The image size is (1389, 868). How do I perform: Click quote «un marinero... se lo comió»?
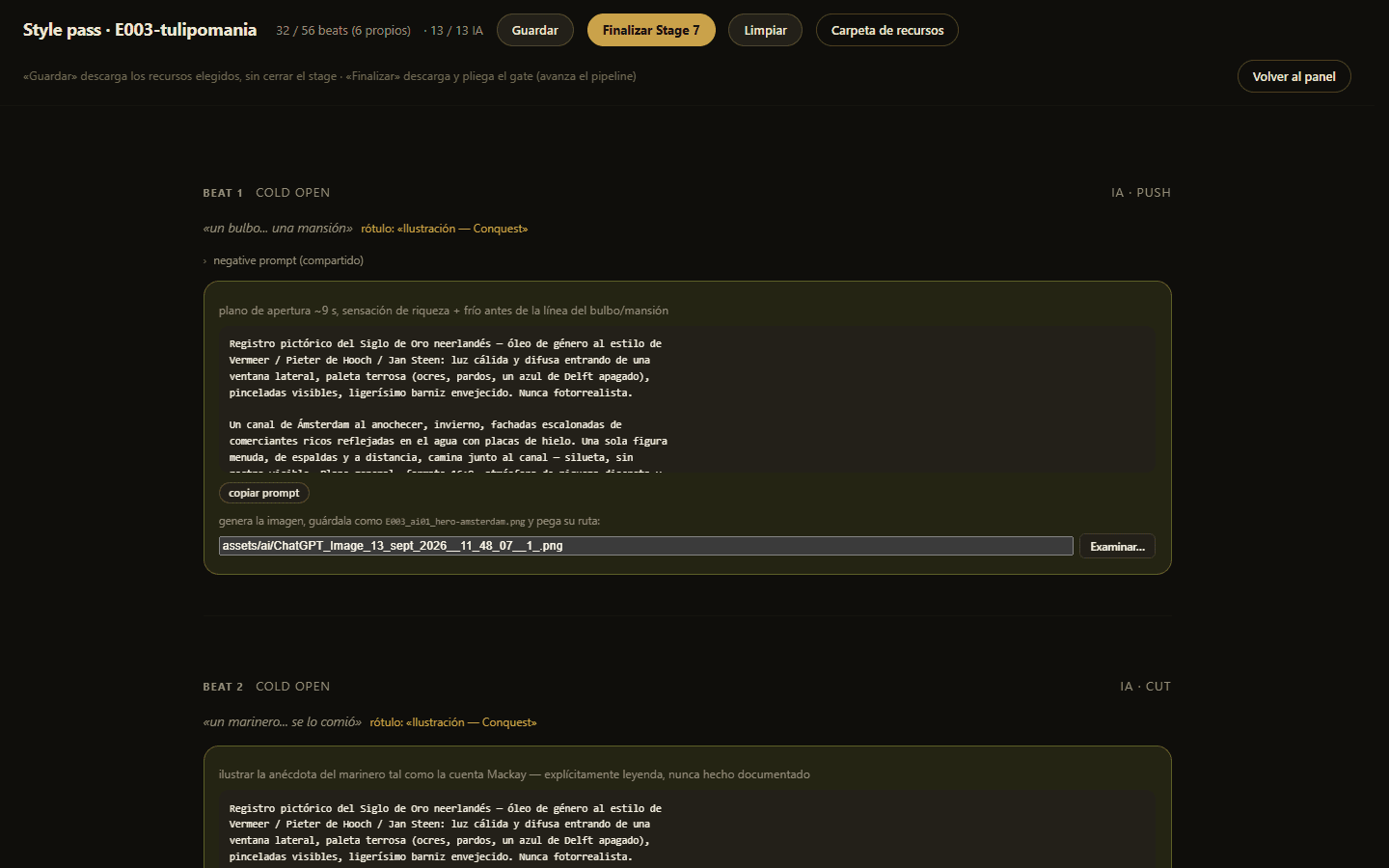pos(283,722)
